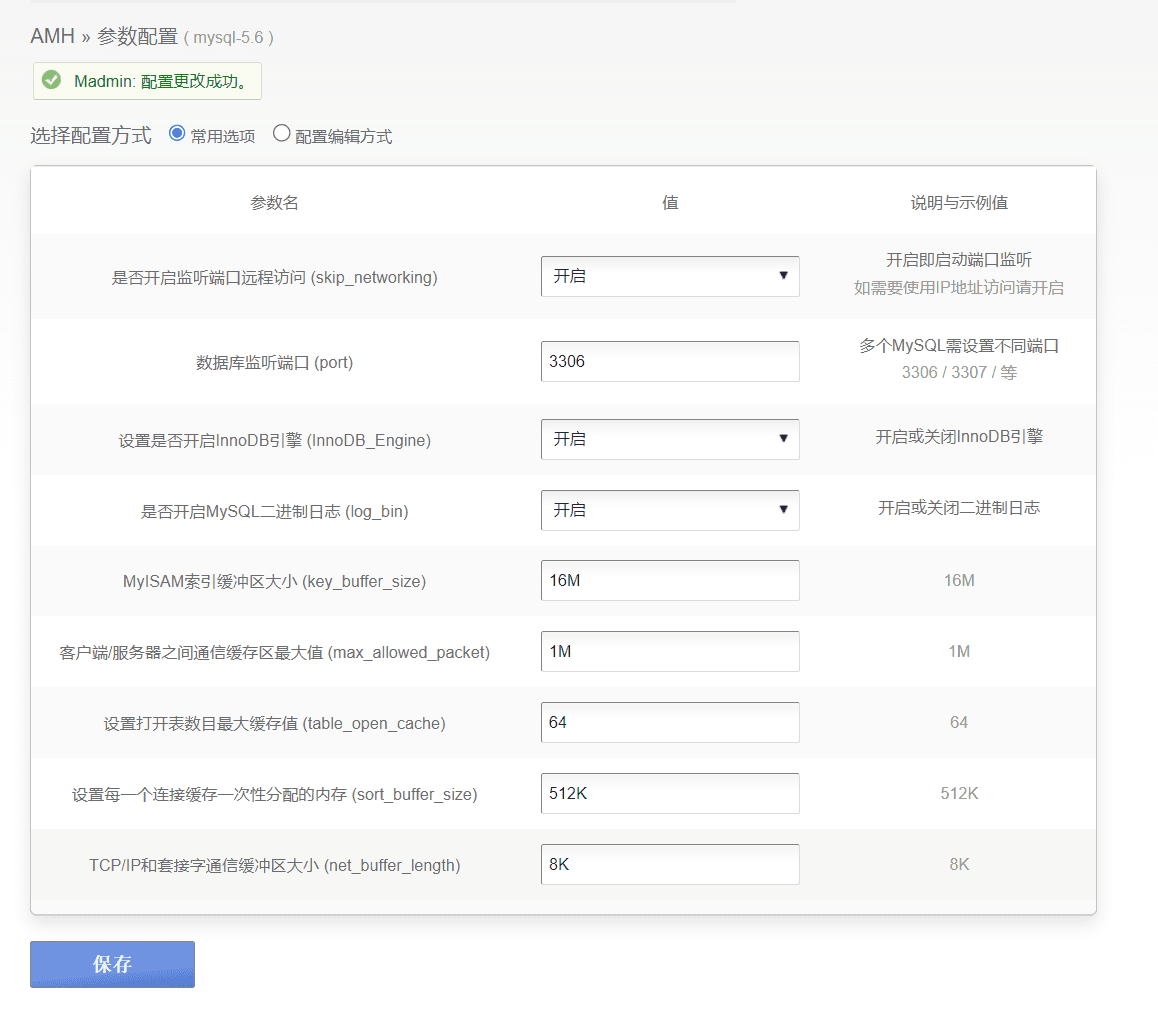This screenshot has height=1009, width=1158.
Task: Click the 保存 save button
Action: 112,964
